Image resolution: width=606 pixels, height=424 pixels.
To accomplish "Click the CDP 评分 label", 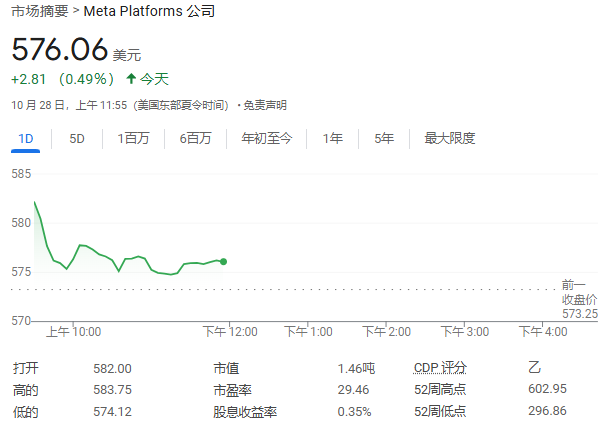I will (x=440, y=368).
